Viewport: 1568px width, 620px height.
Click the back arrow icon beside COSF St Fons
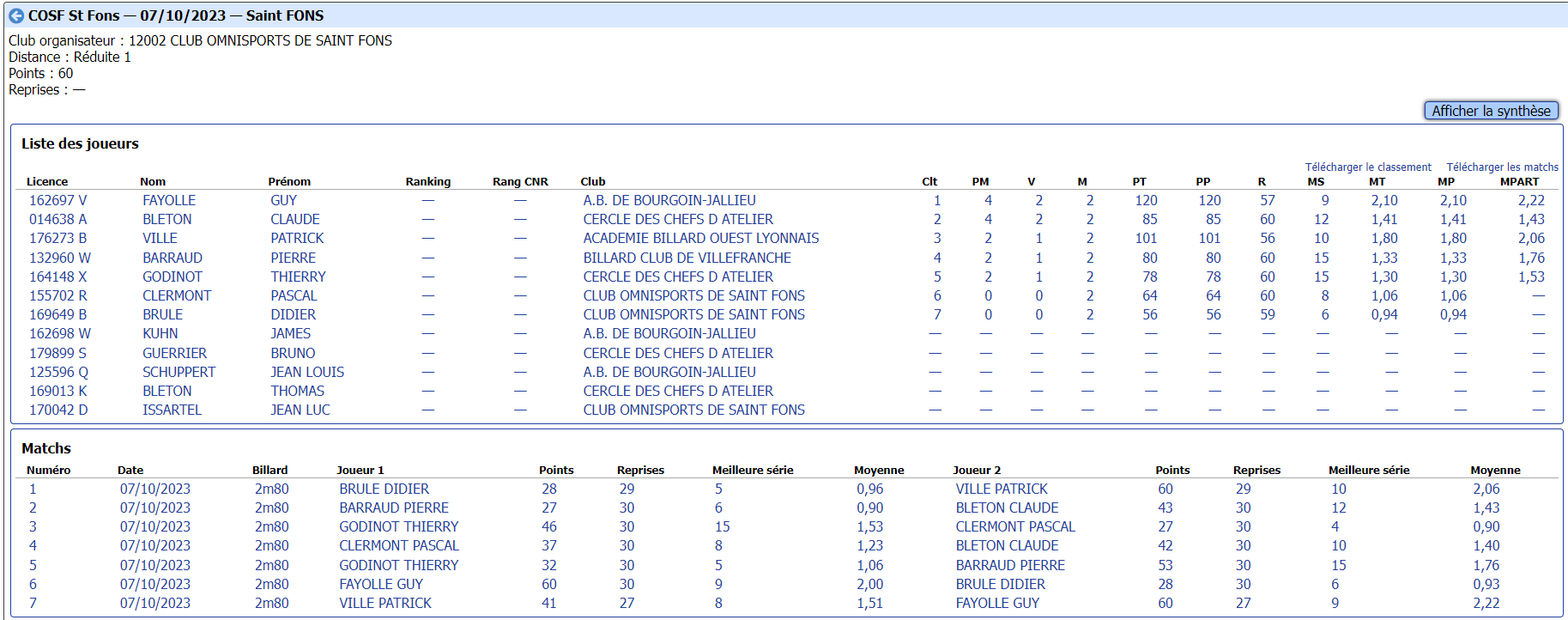click(16, 15)
